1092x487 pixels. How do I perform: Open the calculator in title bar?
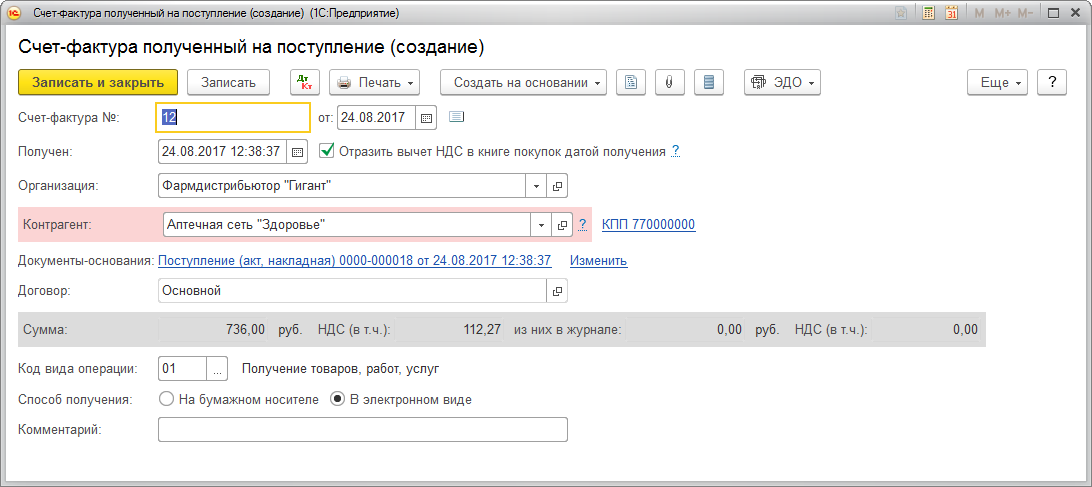click(x=928, y=13)
